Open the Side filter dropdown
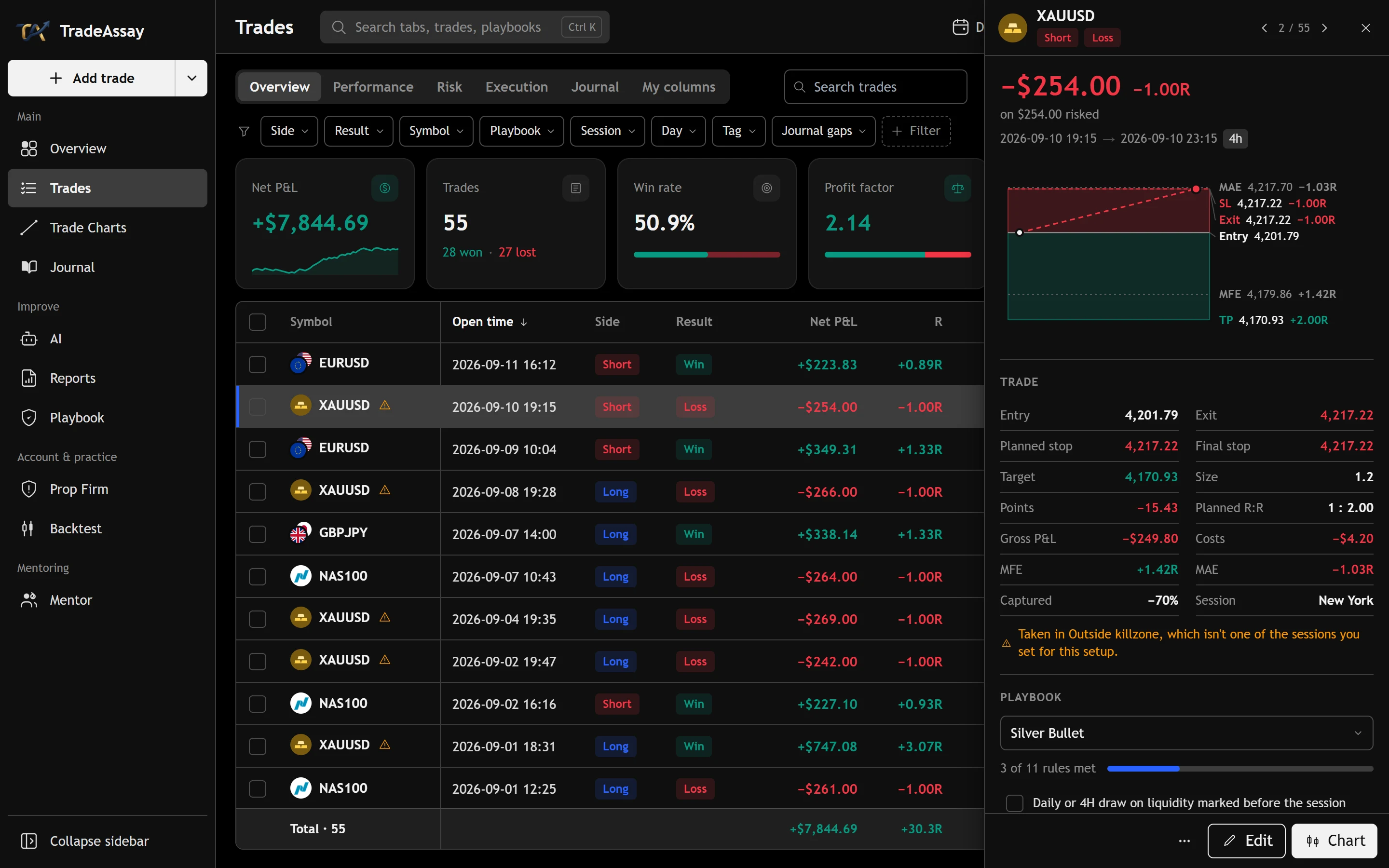This screenshot has width=1389, height=868. 289,131
